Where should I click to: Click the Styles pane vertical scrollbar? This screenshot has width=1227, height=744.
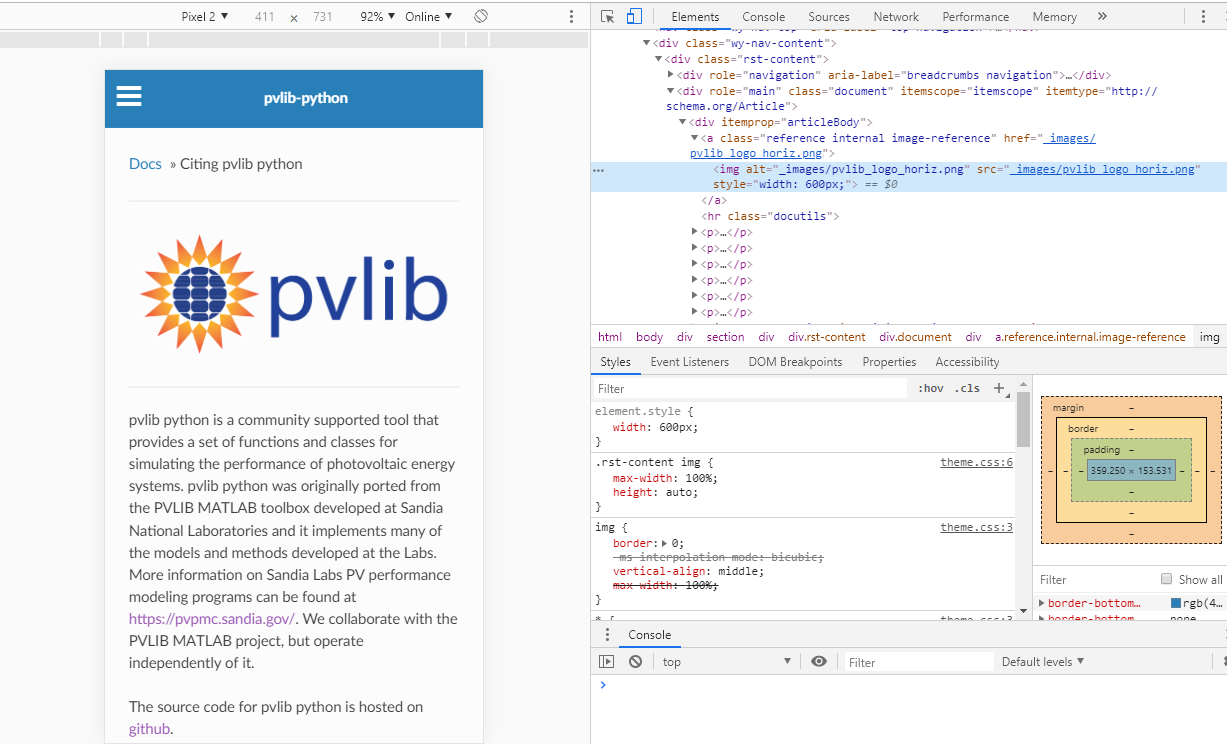point(1023,418)
